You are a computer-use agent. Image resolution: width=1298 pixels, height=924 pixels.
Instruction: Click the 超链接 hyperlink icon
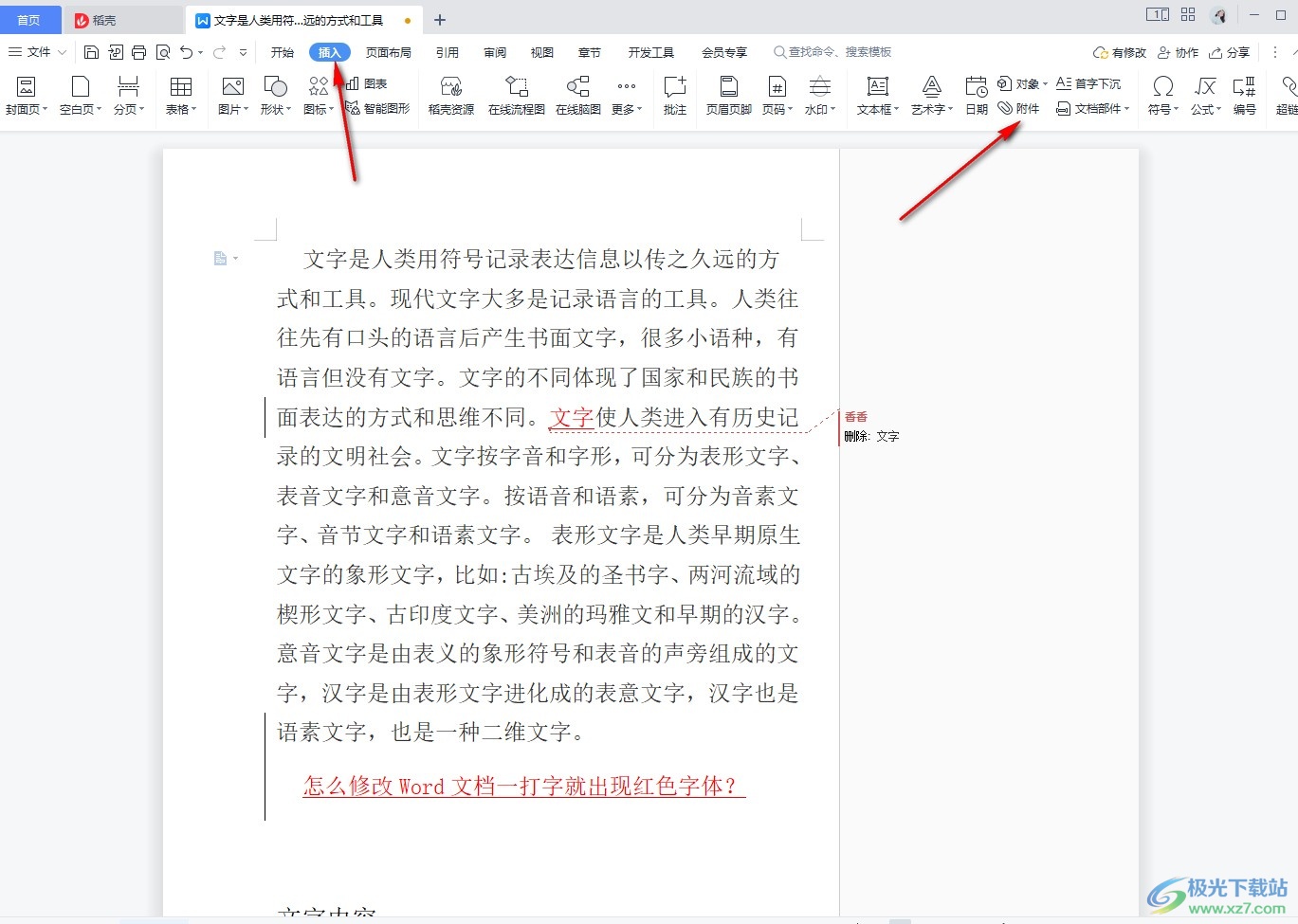1287,96
